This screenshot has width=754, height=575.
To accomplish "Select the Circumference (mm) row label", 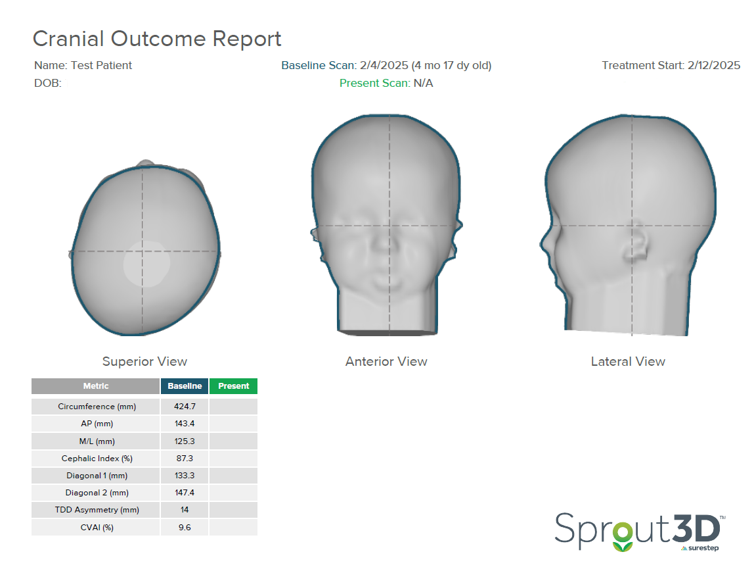I will (96, 407).
